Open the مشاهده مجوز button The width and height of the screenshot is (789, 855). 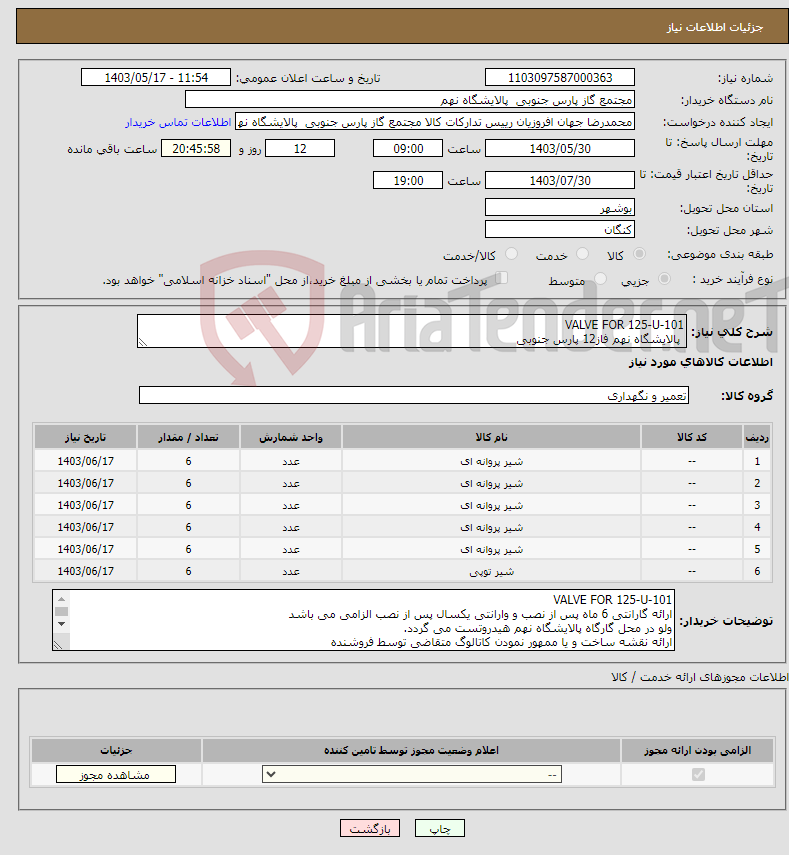click(x=116, y=774)
